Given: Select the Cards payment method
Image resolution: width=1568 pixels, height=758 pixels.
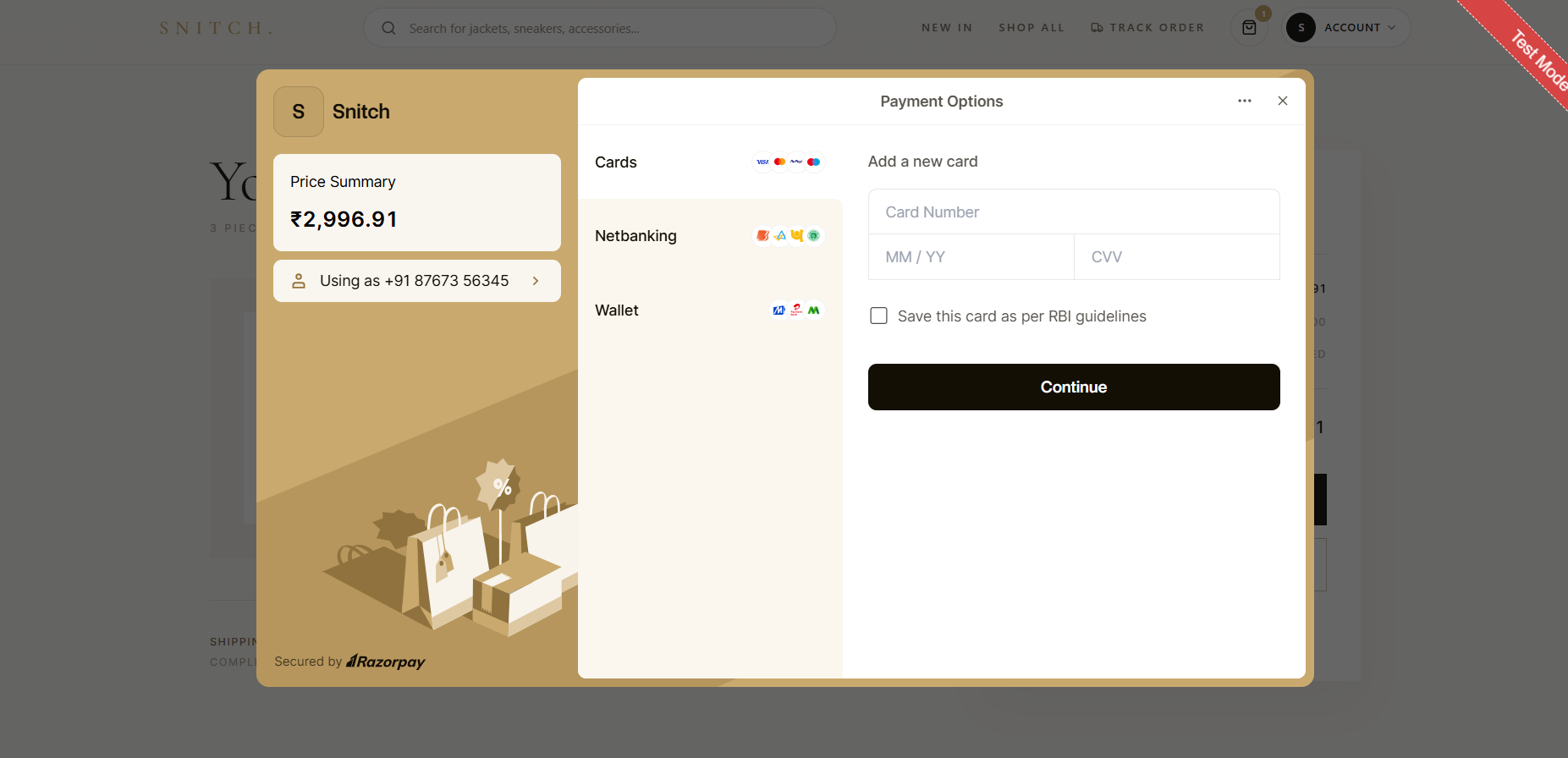Looking at the screenshot, I should [x=710, y=162].
